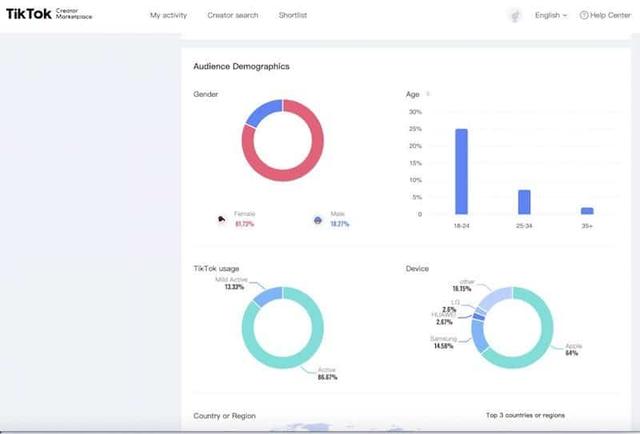640x434 pixels.
Task: Click the TikTok Creator Marketplace logo
Action: click(x=48, y=15)
